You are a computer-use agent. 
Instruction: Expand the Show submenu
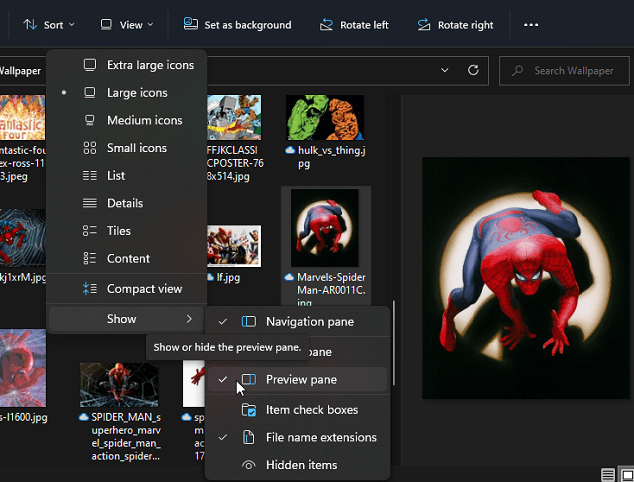(127, 319)
